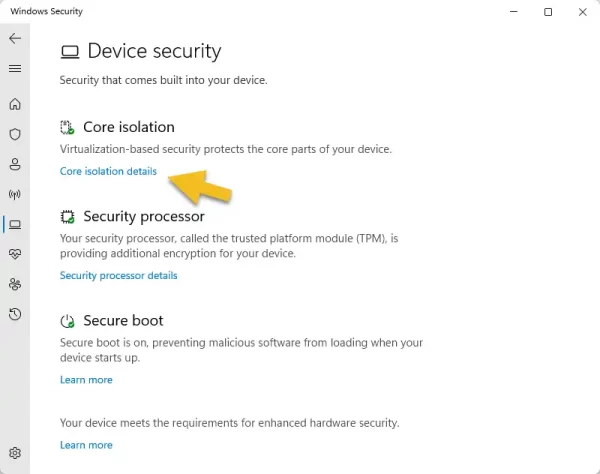
Task: Open Account protection person icon
Action: click(15, 164)
